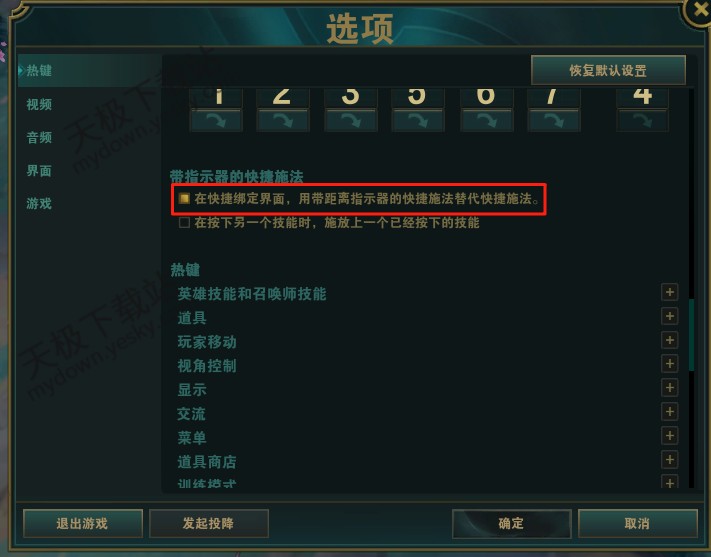
Task: Expand the 视角控制 hotkey section
Action: (670, 363)
